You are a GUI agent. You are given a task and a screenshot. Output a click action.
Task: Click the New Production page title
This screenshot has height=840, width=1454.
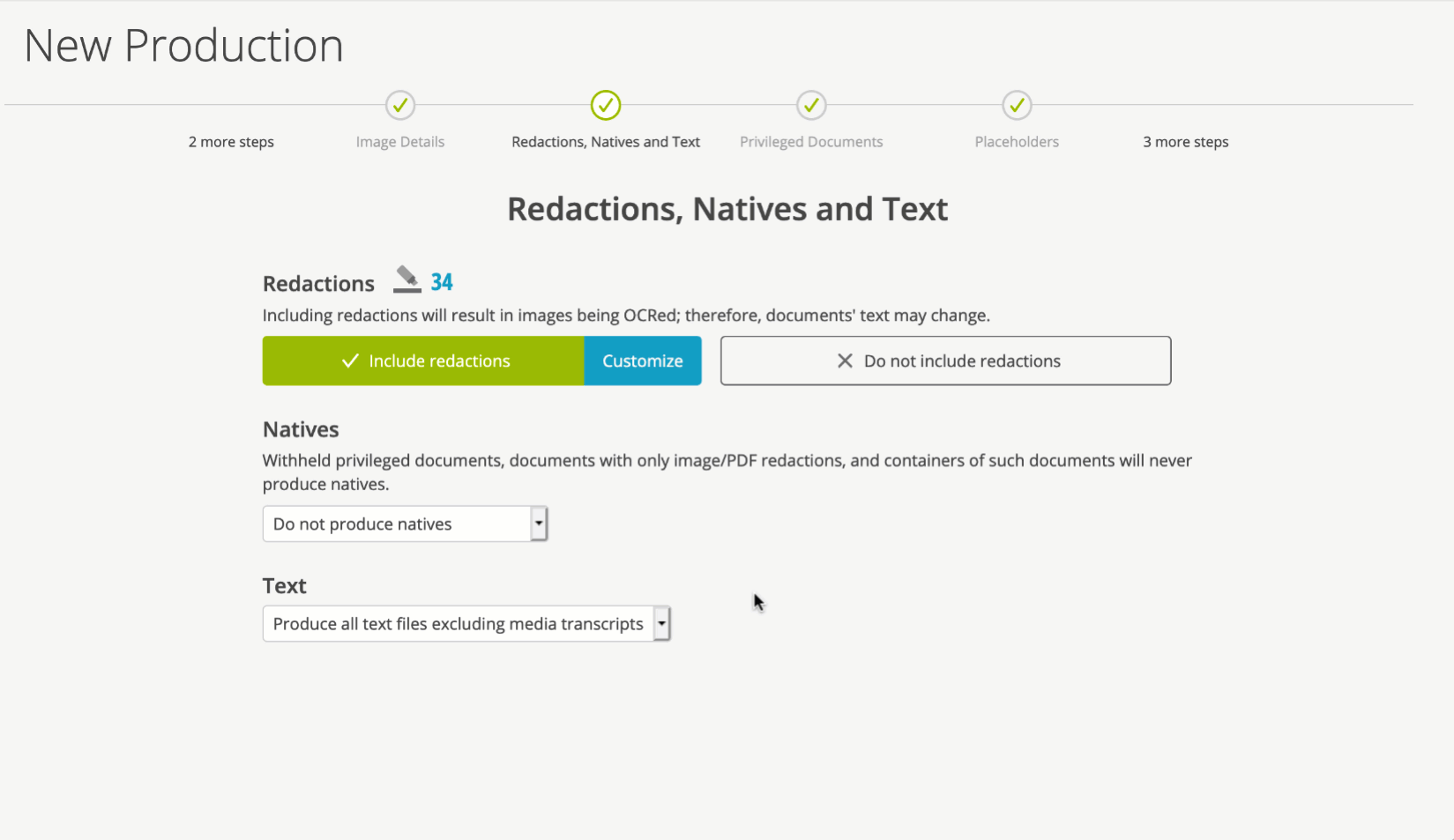183,45
